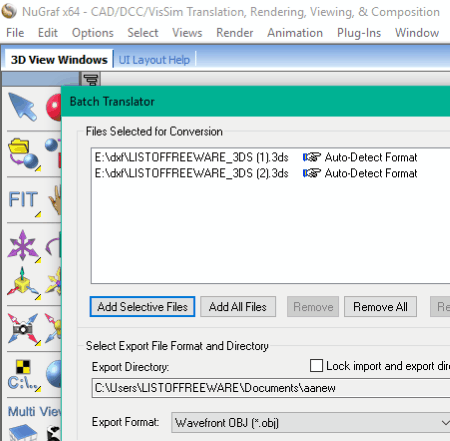The image size is (450, 441).
Task: Click the Remove All button
Action: pyautogui.click(x=380, y=307)
